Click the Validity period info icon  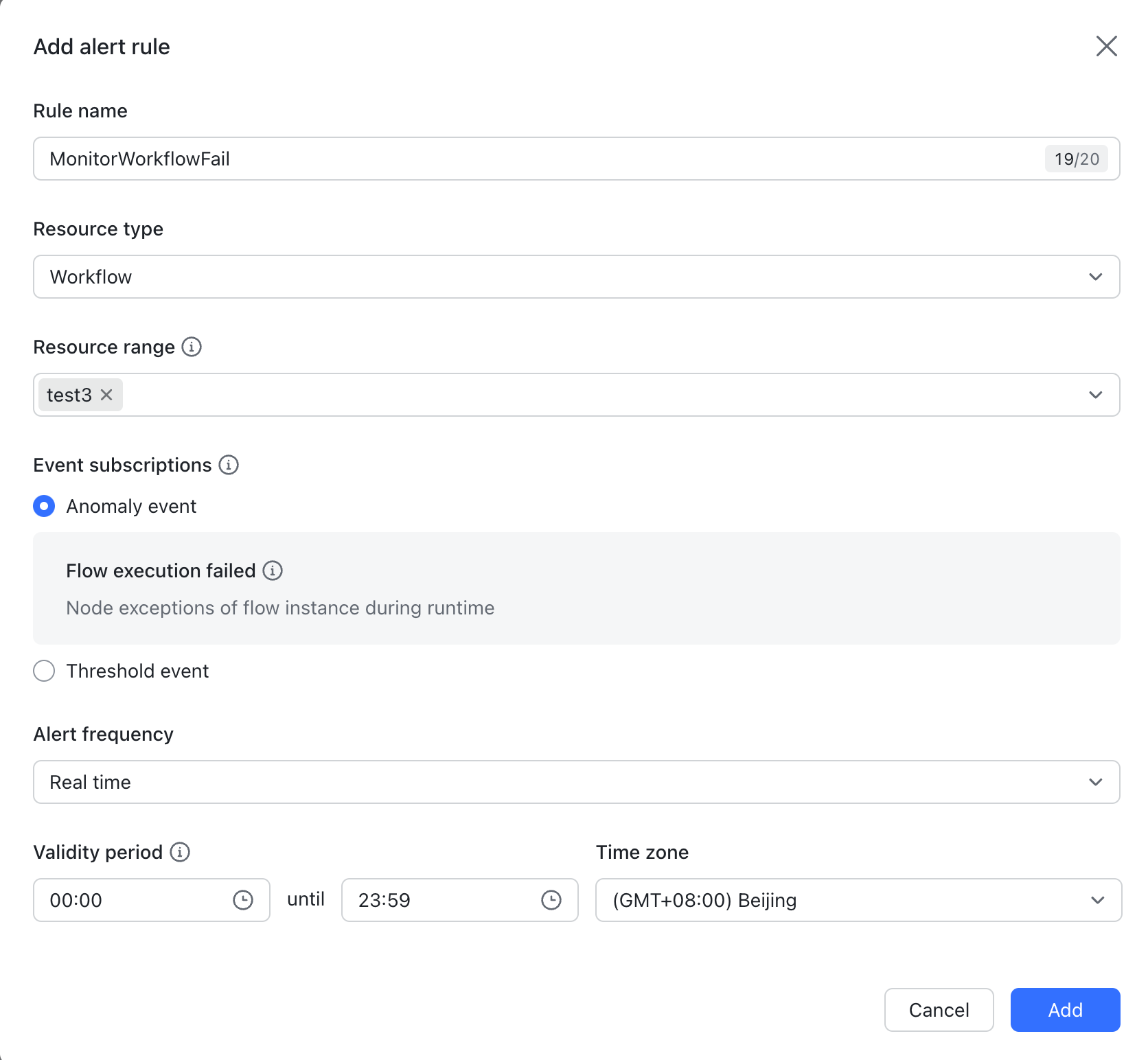point(180,852)
